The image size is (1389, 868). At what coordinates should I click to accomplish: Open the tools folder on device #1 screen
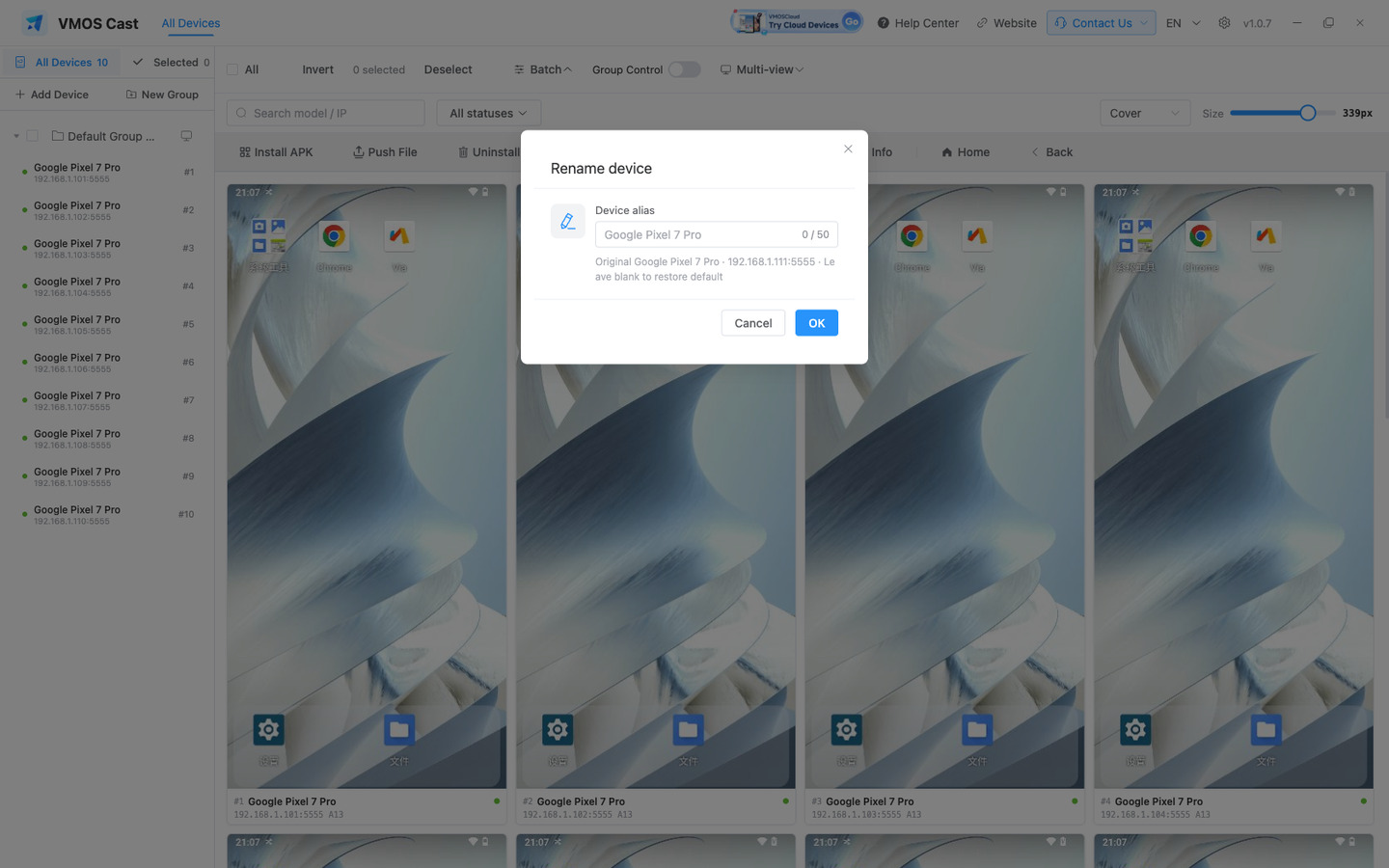[x=268, y=236]
